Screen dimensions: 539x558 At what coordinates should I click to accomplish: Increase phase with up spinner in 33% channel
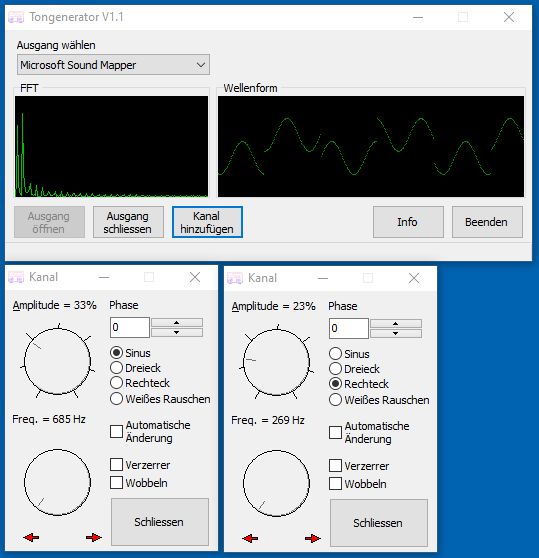click(177, 322)
